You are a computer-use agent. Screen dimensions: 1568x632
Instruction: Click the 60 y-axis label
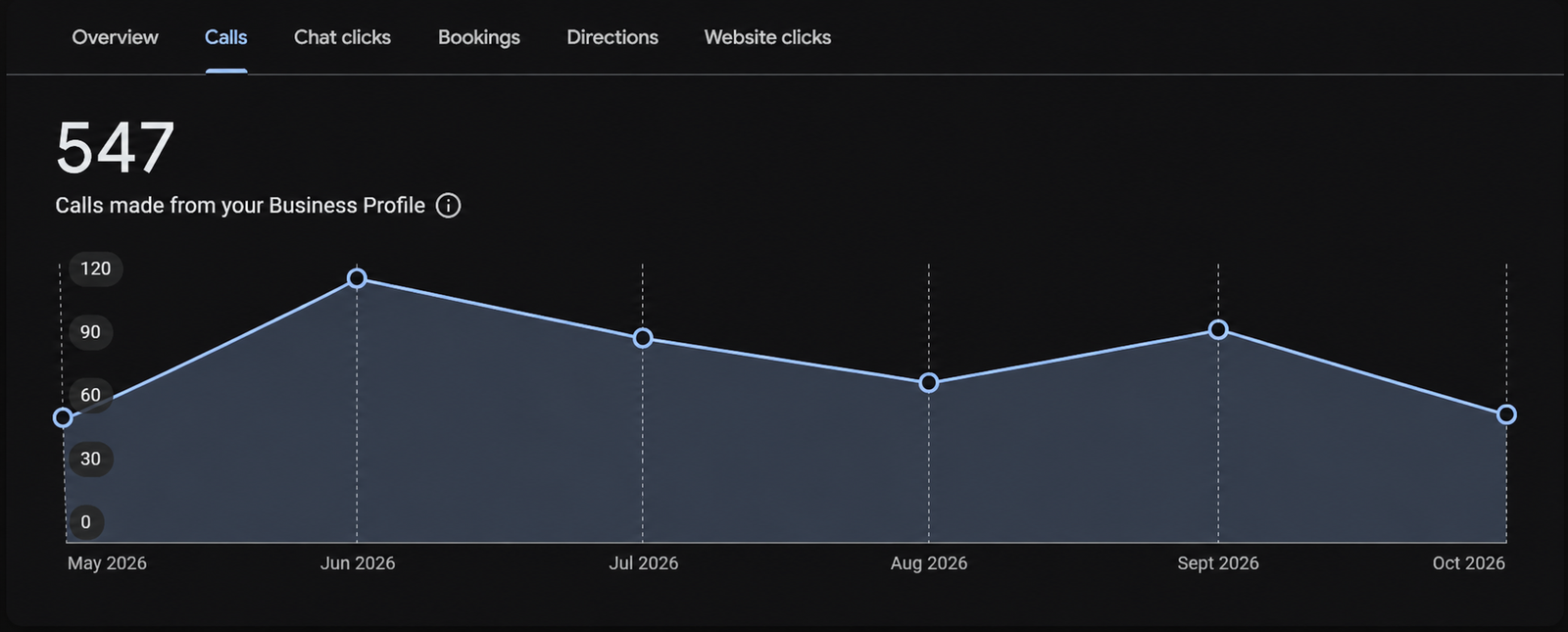pyautogui.click(x=90, y=395)
